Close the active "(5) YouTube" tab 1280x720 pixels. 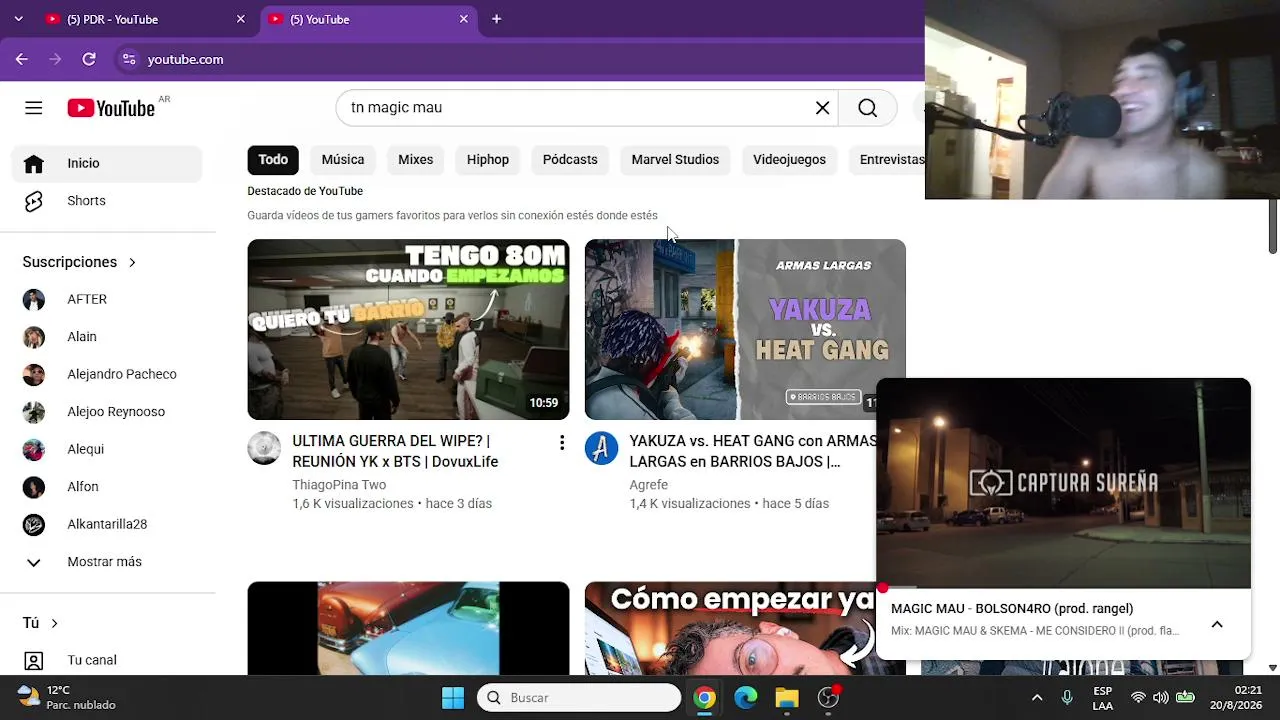pyautogui.click(x=464, y=19)
